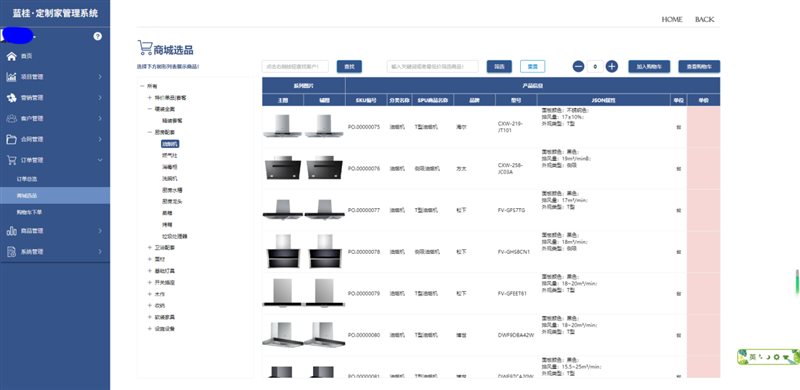This screenshot has width=800, height=390.
Task: Click the plus quantity button
Action: click(612, 66)
